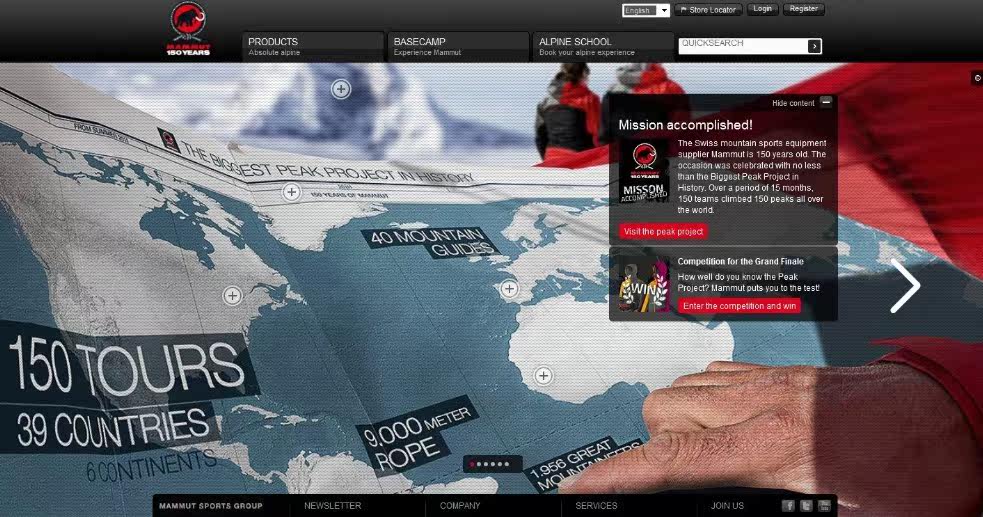983x517 pixels.
Task: Click the 39 COUNTRIES label on the map
Action: [113, 428]
